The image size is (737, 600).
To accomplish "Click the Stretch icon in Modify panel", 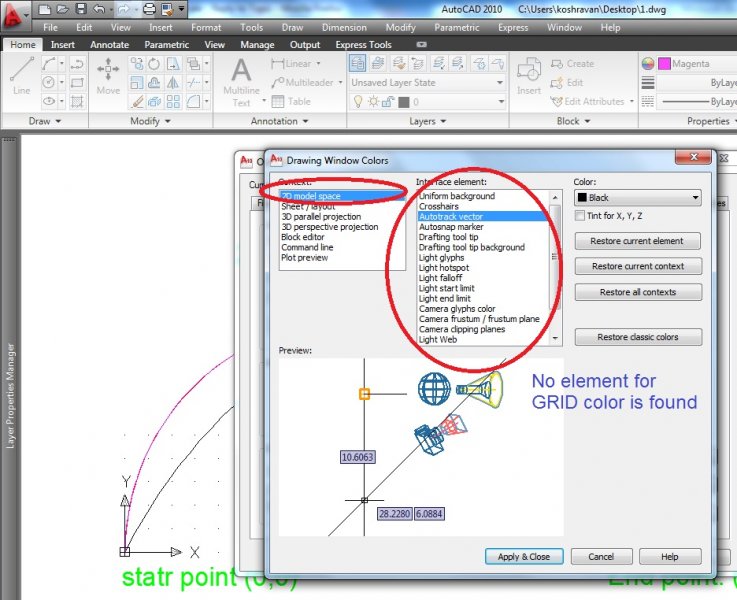I will (x=173, y=63).
